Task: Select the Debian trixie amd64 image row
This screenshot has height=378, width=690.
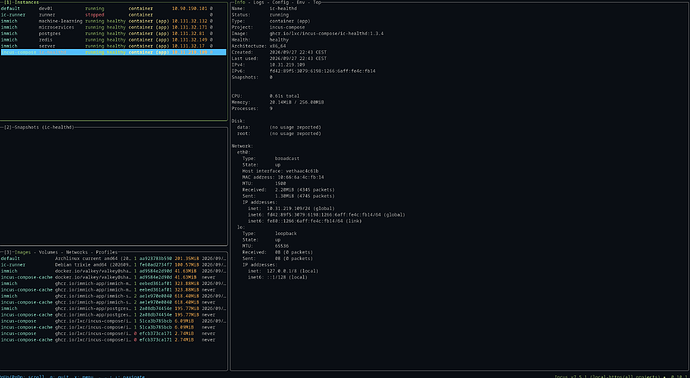Action: [x=114, y=264]
